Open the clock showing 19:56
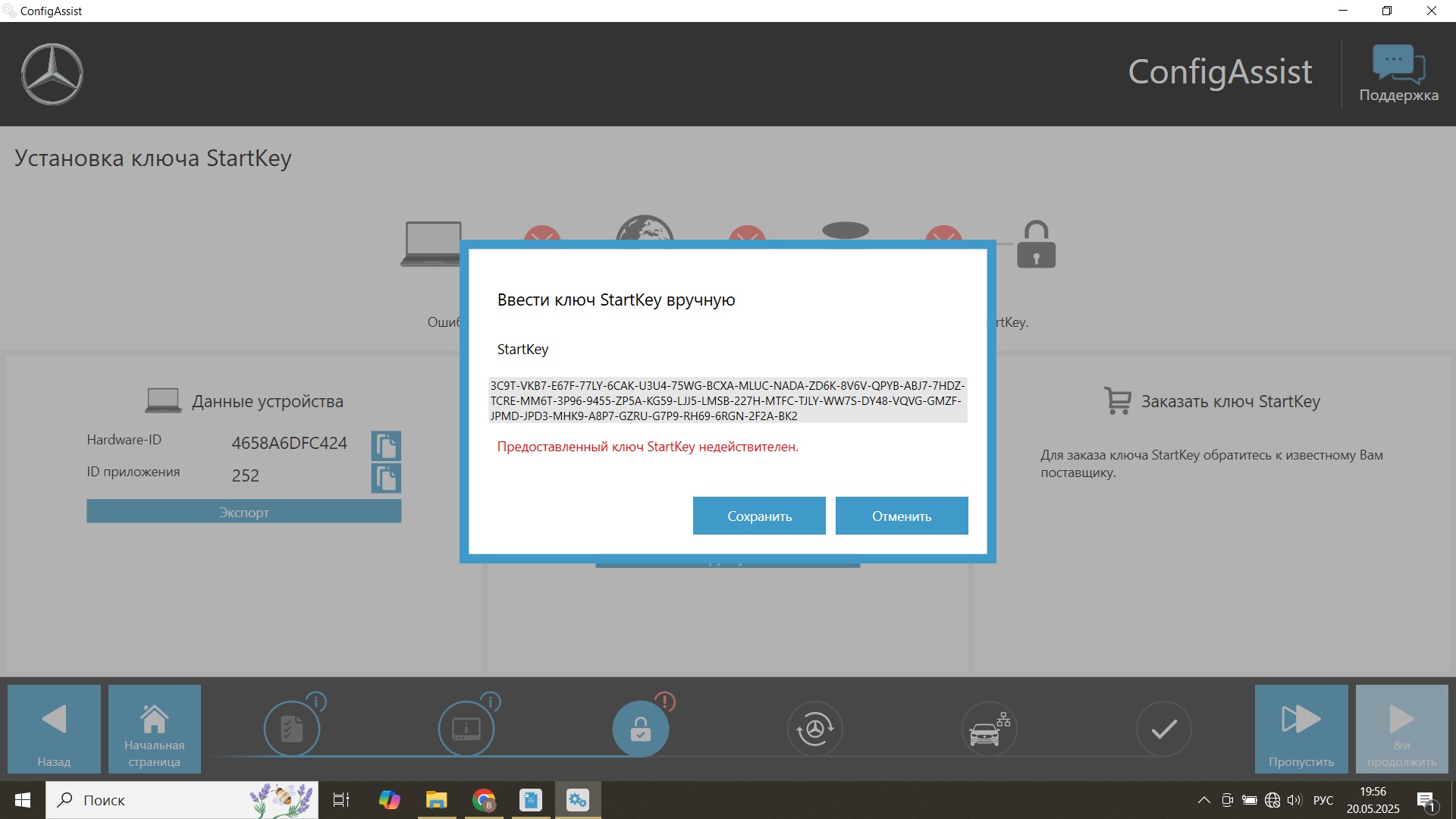This screenshot has height=819, width=1456. tap(1373, 800)
